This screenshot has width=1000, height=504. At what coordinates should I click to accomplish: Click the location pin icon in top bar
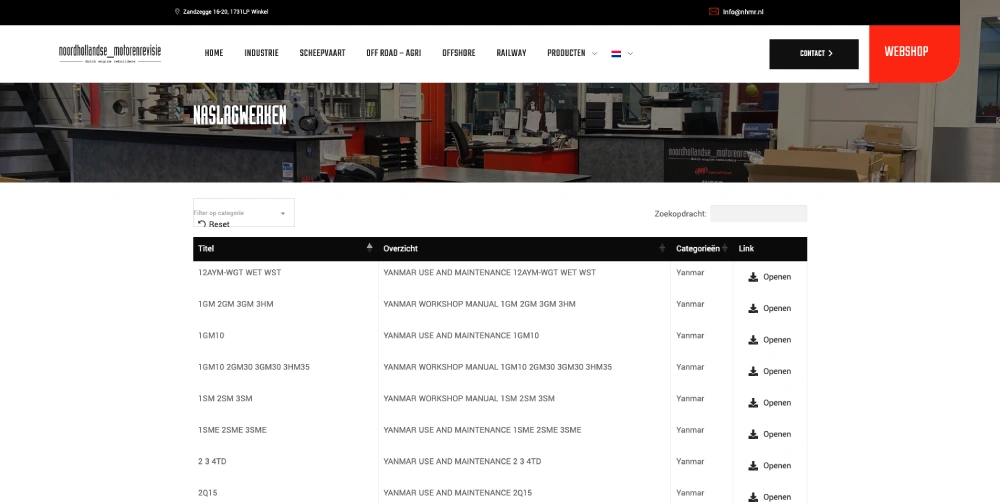coord(177,12)
